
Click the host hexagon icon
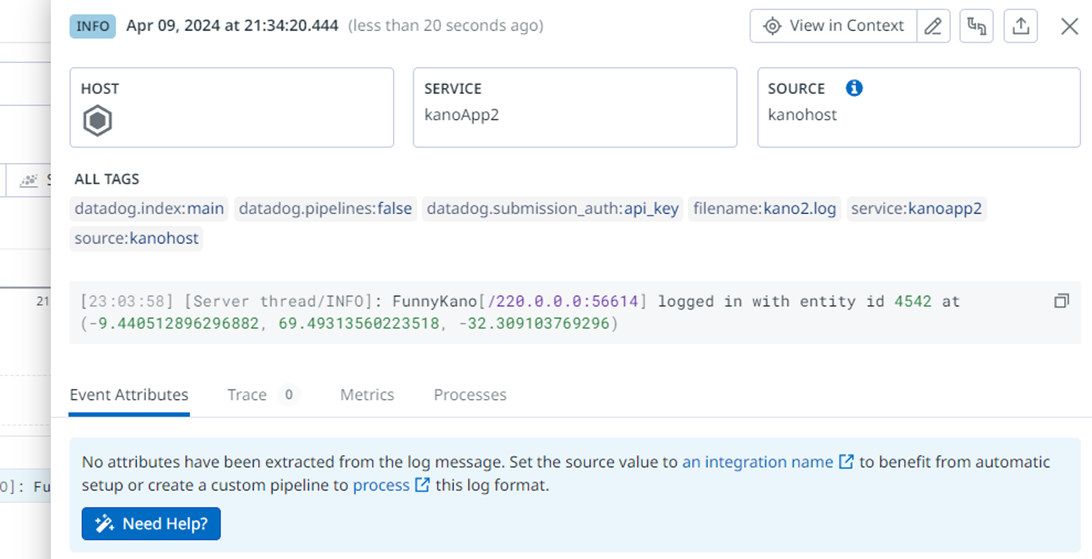(98, 121)
